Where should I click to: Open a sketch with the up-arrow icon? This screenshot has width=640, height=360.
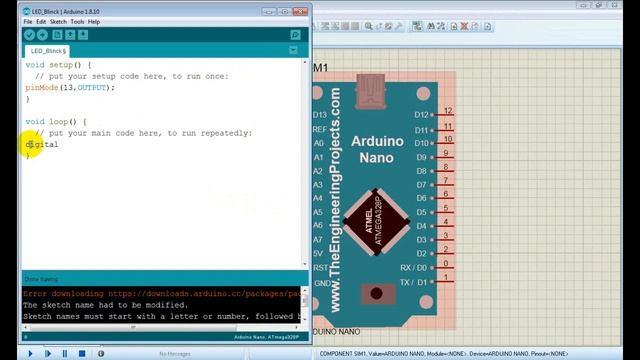pos(70,35)
